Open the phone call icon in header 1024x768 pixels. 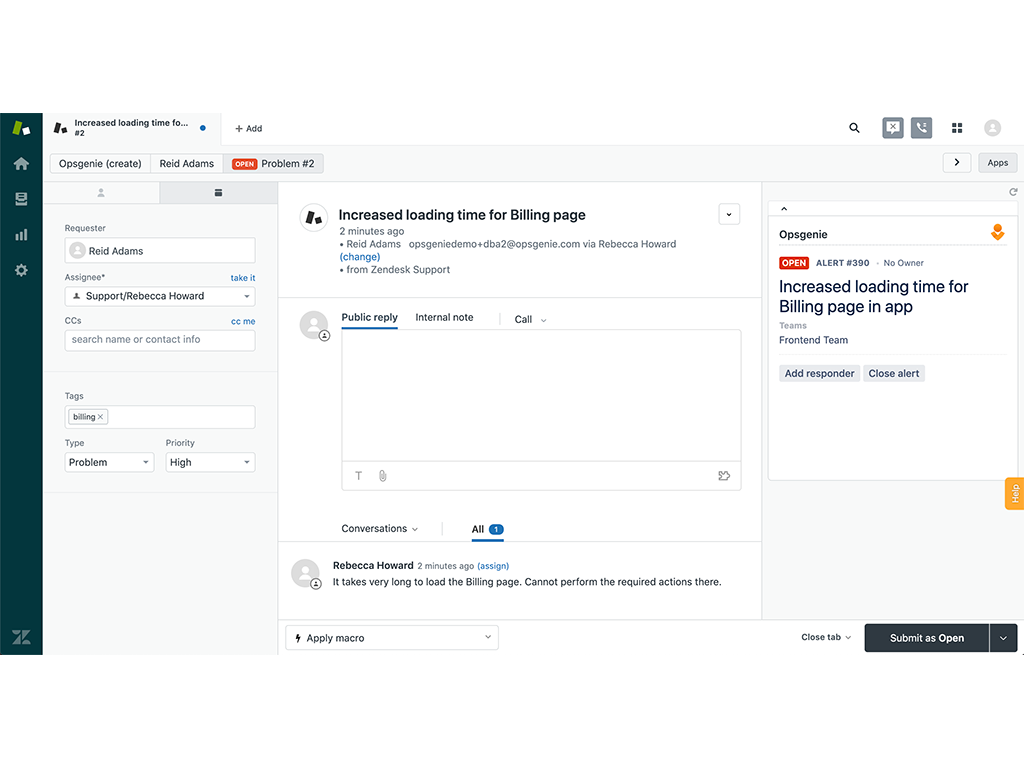tap(921, 128)
